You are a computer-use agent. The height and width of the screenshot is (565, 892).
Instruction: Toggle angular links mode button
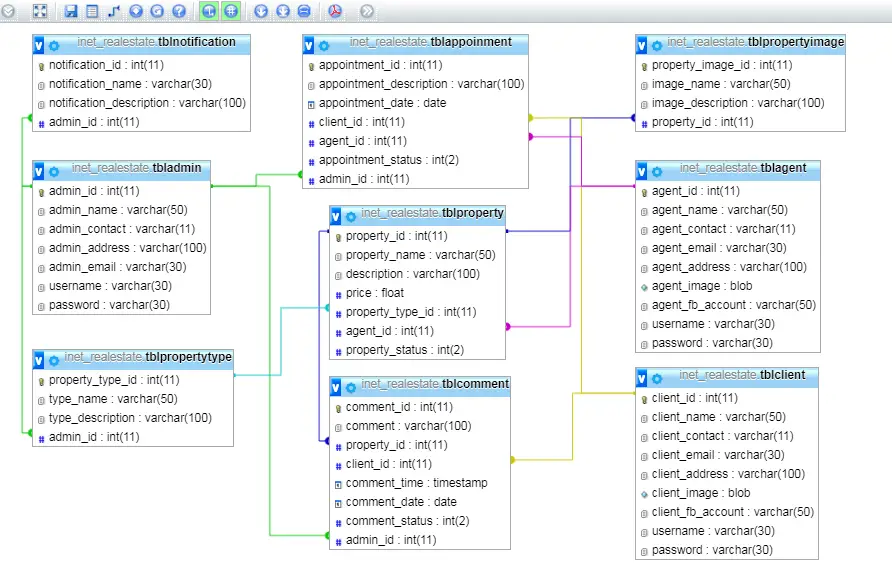(209, 11)
